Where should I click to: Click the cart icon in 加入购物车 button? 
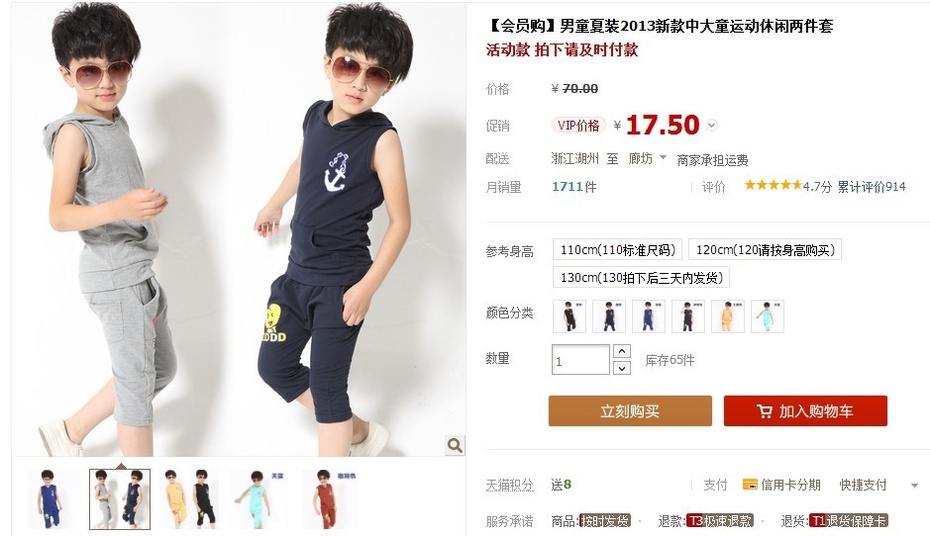tap(765, 411)
